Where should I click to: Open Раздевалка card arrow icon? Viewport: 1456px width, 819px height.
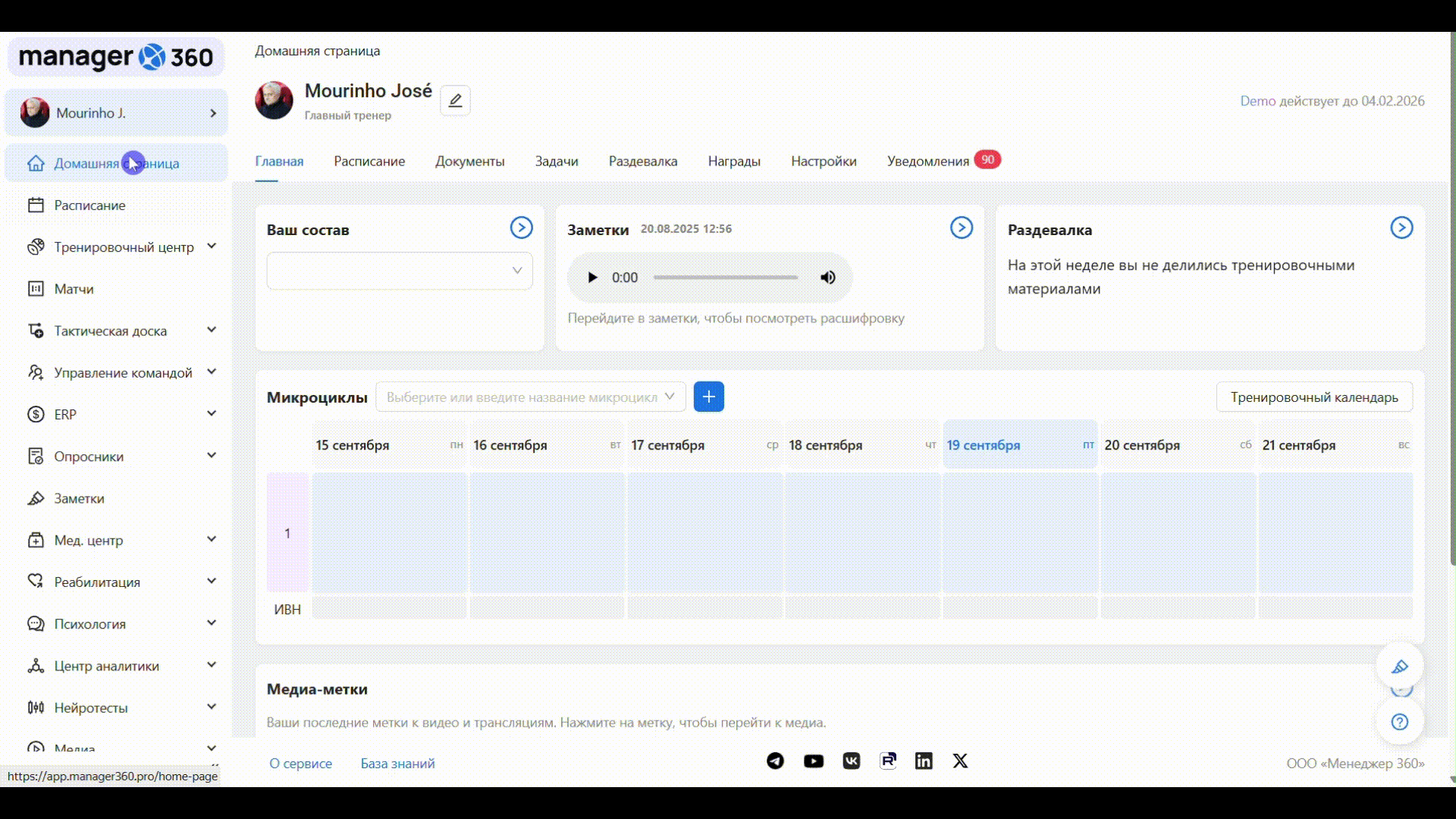(1401, 227)
